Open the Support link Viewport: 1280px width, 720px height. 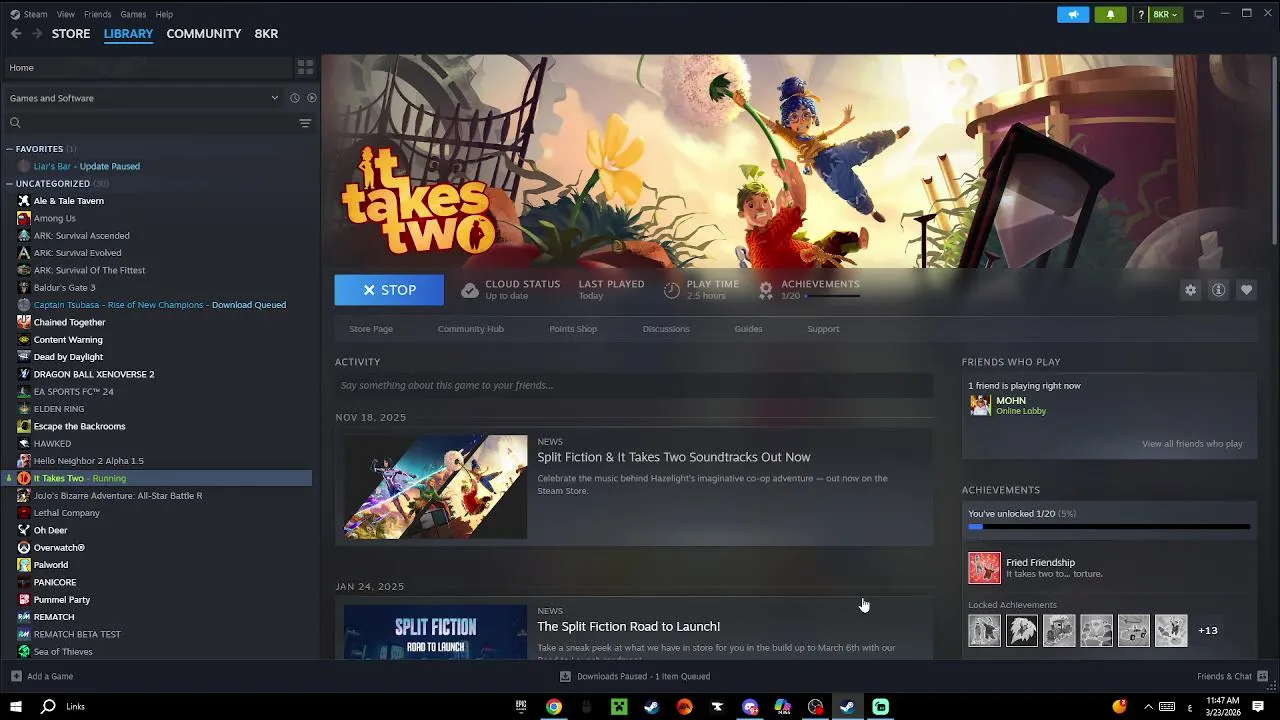pos(823,329)
